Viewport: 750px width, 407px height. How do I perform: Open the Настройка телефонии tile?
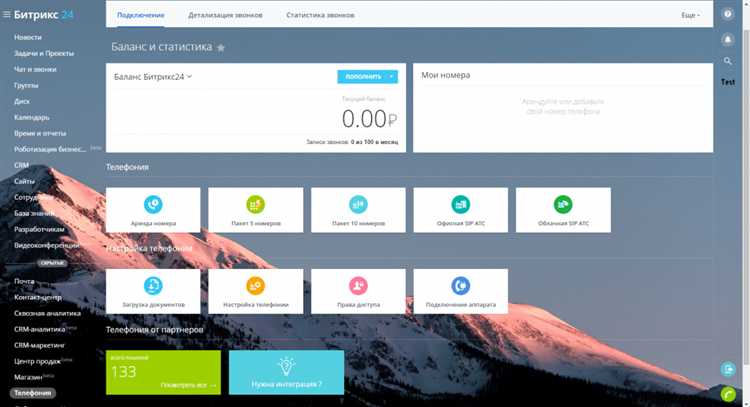click(x=255, y=291)
